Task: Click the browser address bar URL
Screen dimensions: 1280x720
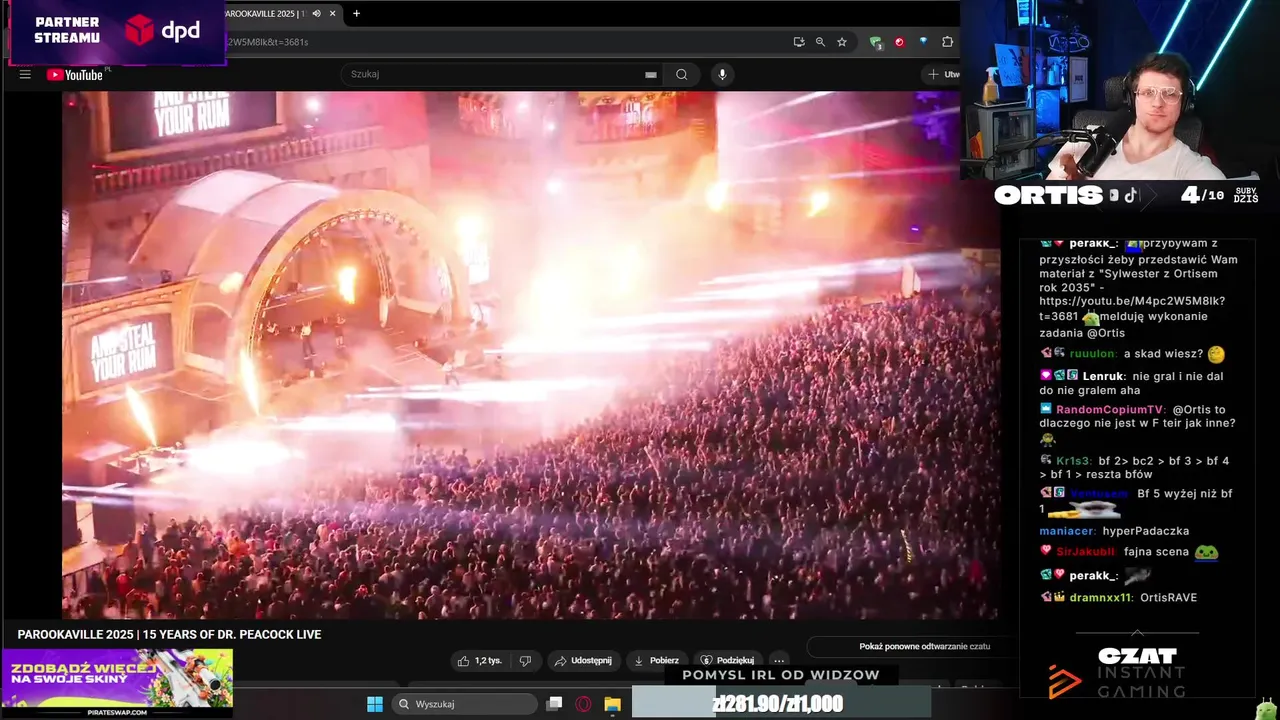Action: tap(268, 42)
